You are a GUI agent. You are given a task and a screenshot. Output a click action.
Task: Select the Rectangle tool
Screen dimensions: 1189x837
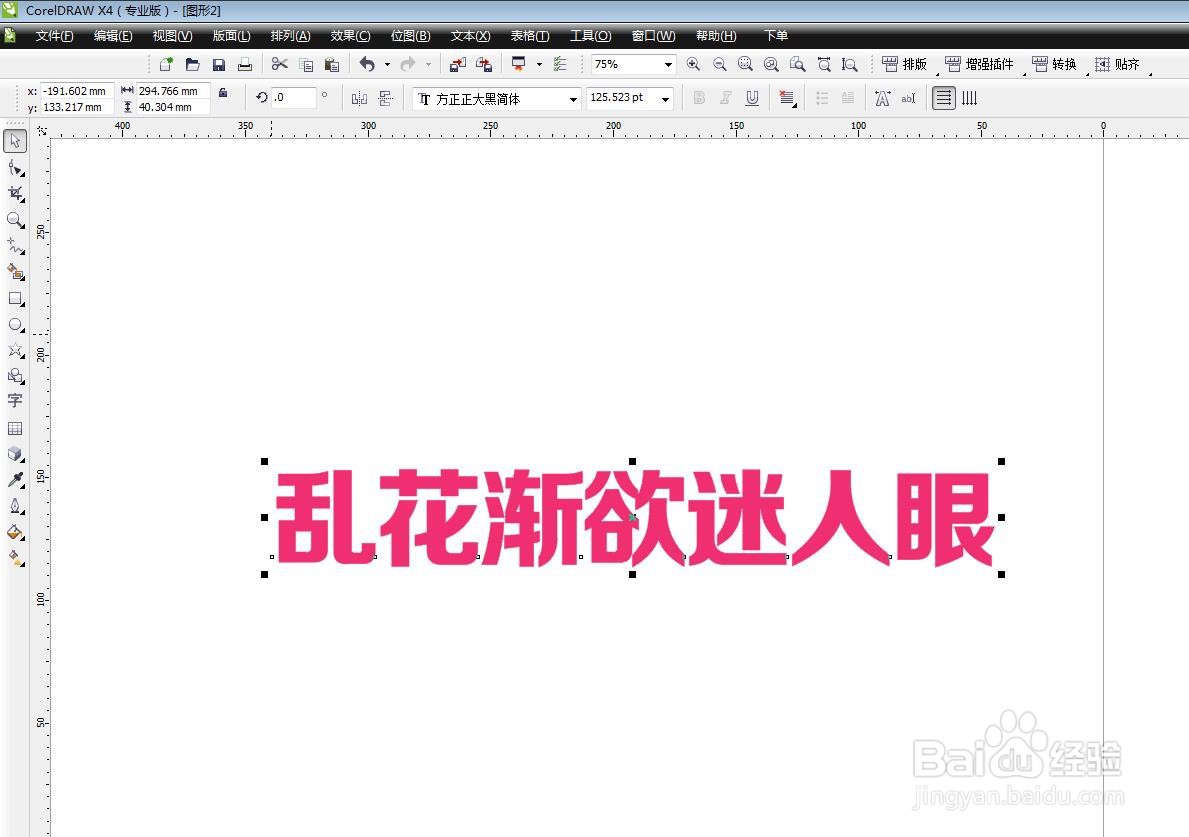[15, 299]
